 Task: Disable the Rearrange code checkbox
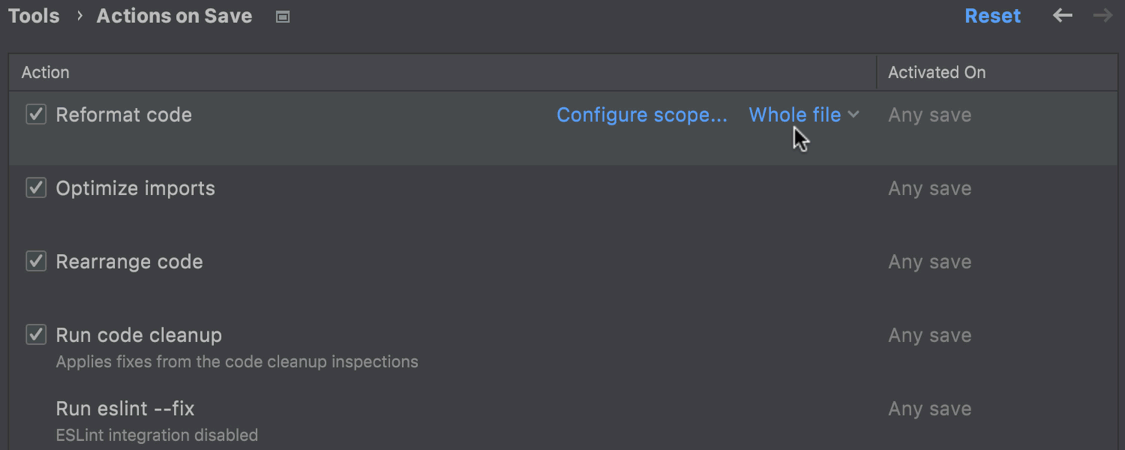click(x=36, y=261)
